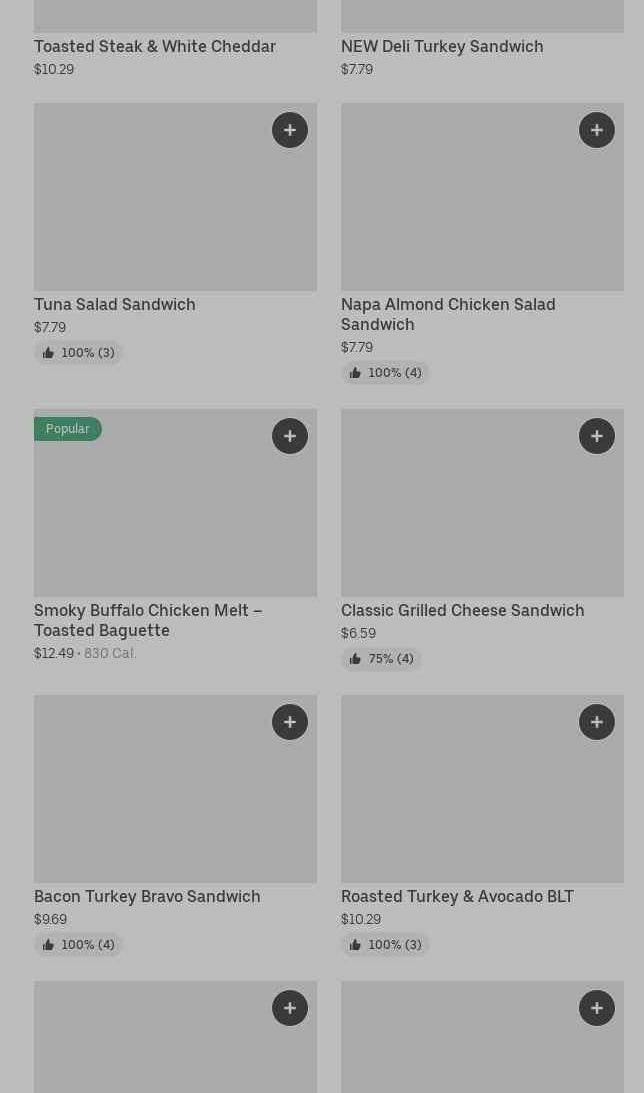Click the Classic Grilled Cheese Sandwich image

click(482, 510)
